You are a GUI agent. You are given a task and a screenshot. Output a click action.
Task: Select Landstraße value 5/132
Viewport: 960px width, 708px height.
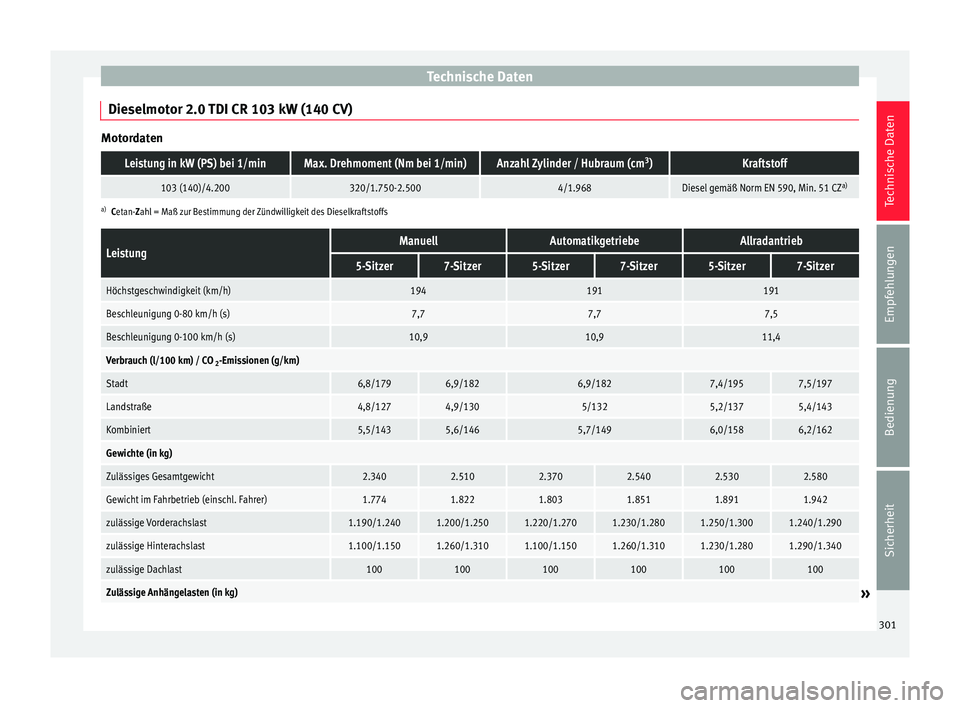[x=594, y=407]
